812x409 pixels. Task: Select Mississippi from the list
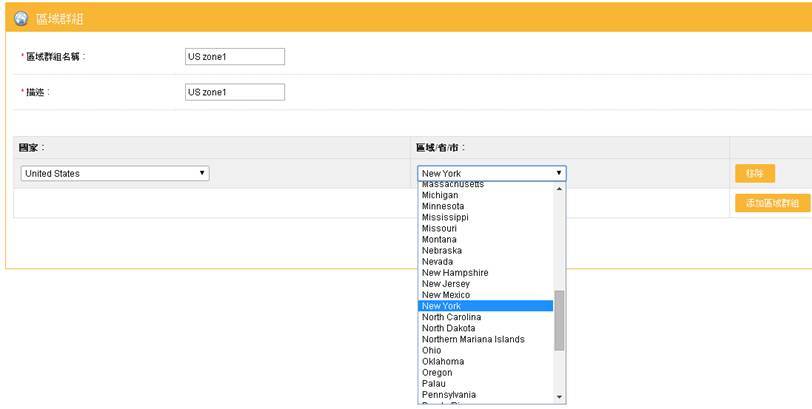tap(445, 217)
